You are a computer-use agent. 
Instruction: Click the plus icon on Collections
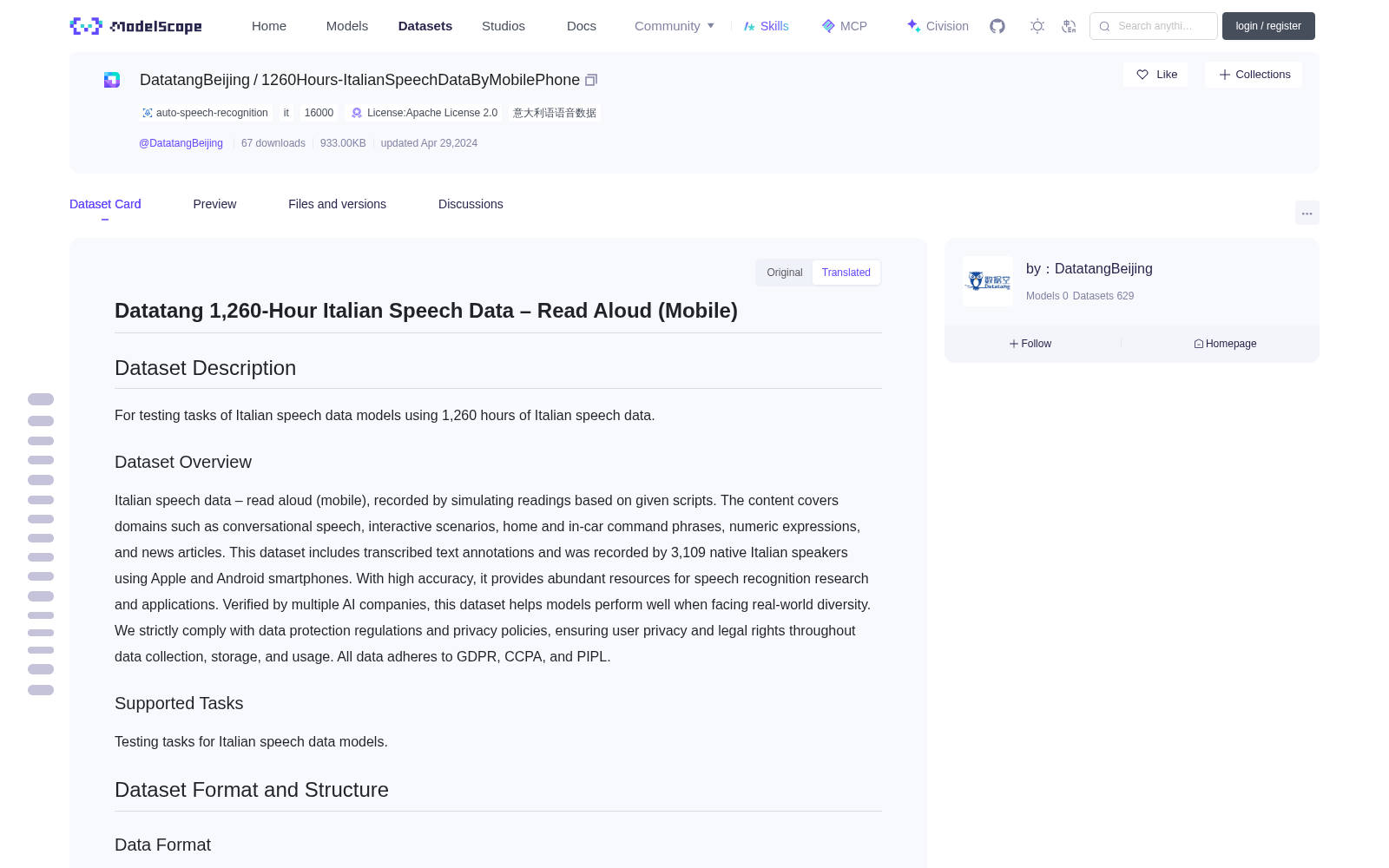[x=1225, y=75]
